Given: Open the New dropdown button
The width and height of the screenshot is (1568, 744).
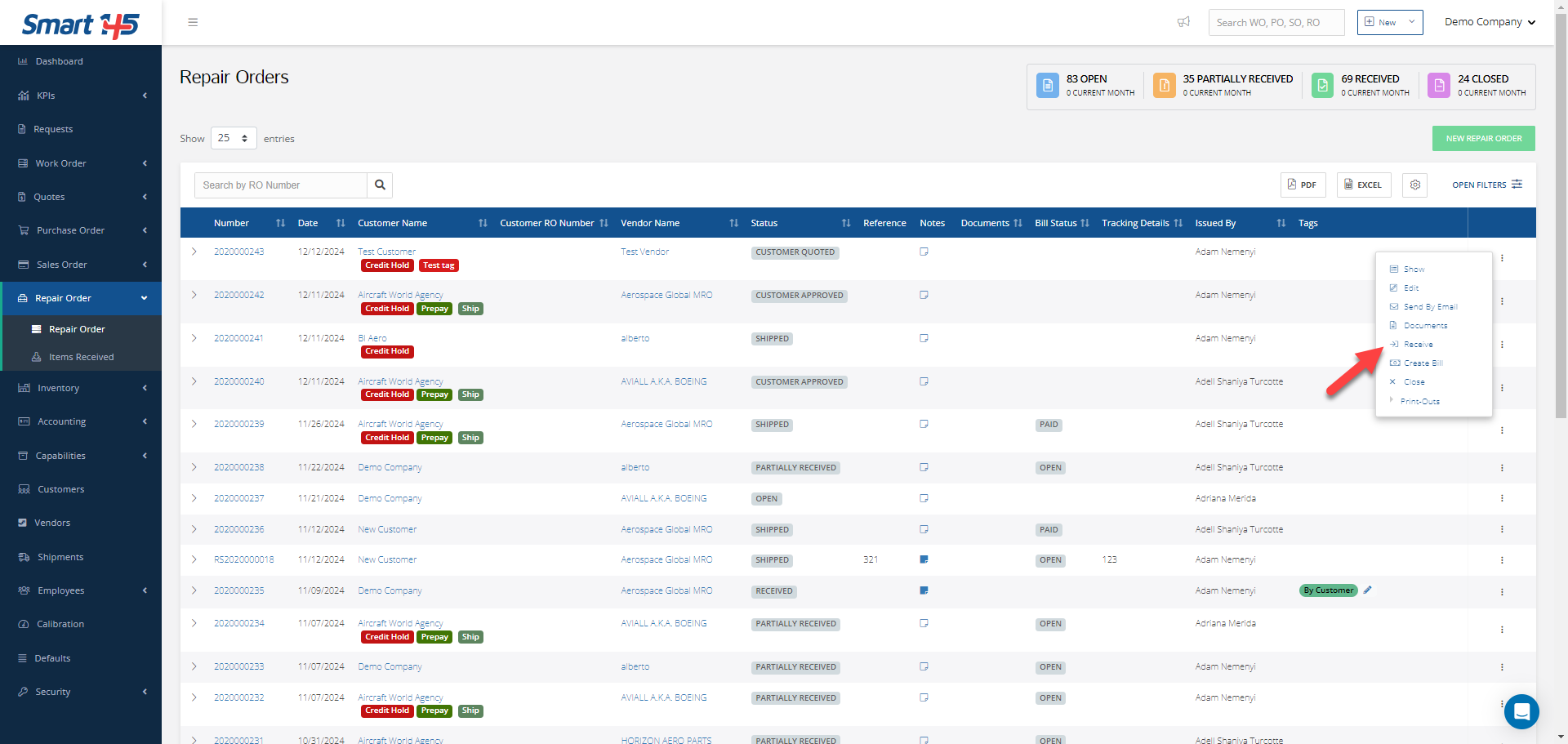Looking at the screenshot, I should coord(1390,22).
